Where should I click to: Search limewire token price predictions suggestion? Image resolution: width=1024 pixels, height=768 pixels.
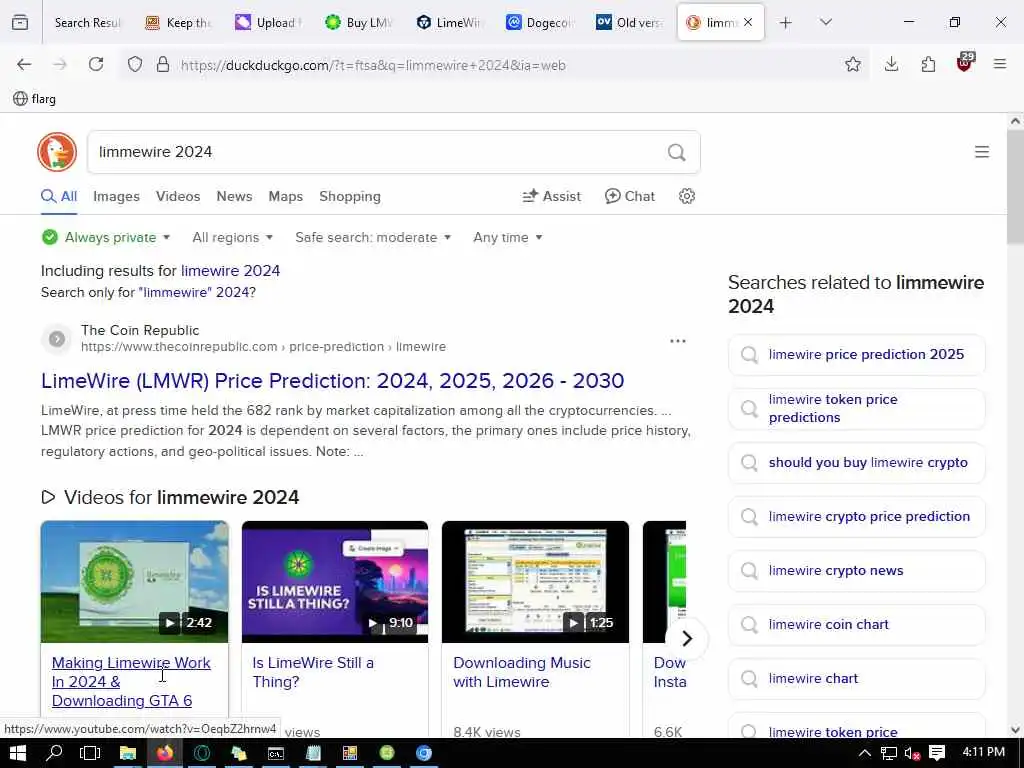pos(856,409)
